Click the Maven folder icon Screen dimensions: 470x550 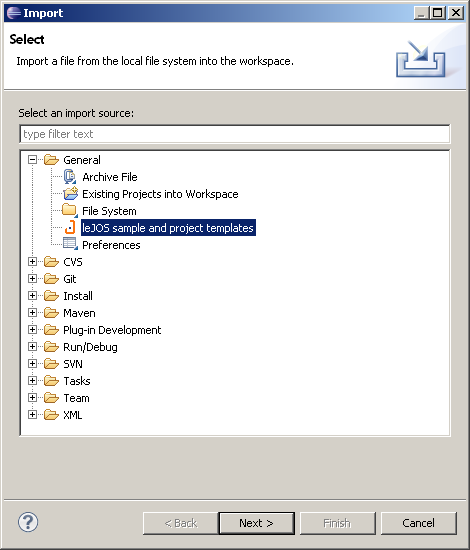51,313
